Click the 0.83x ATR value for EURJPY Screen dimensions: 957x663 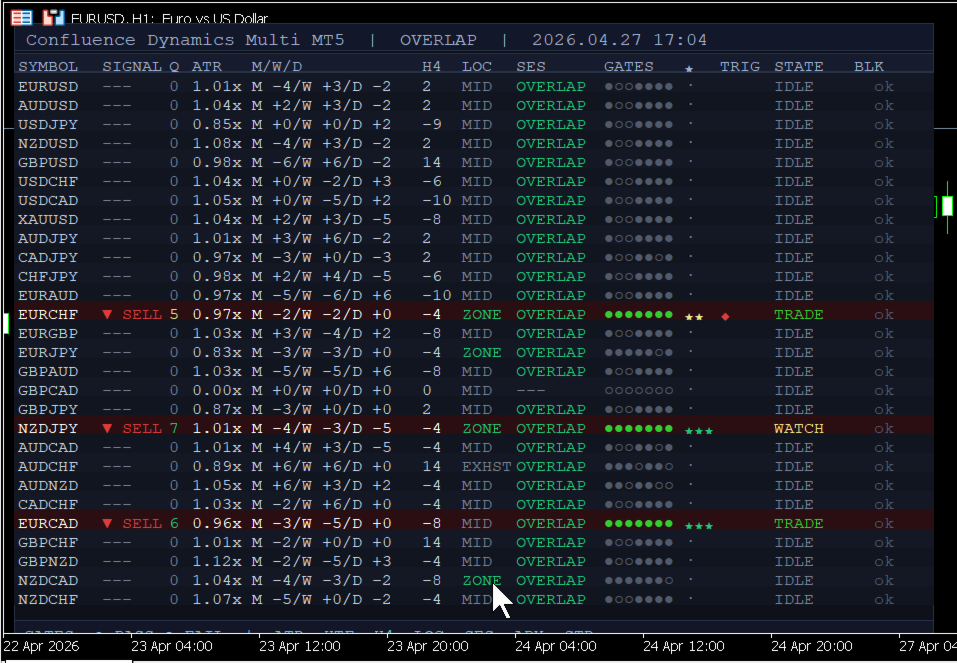click(217, 353)
